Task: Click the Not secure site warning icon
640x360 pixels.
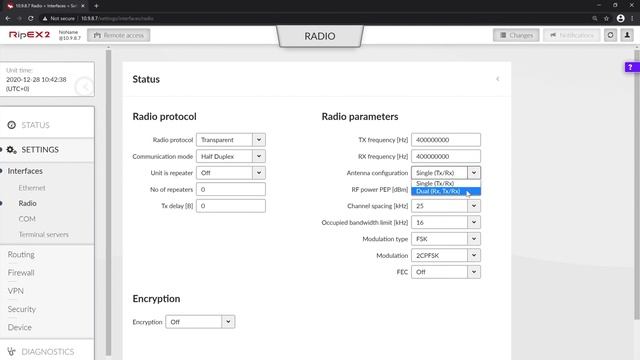Action: pyautogui.click(x=45, y=18)
